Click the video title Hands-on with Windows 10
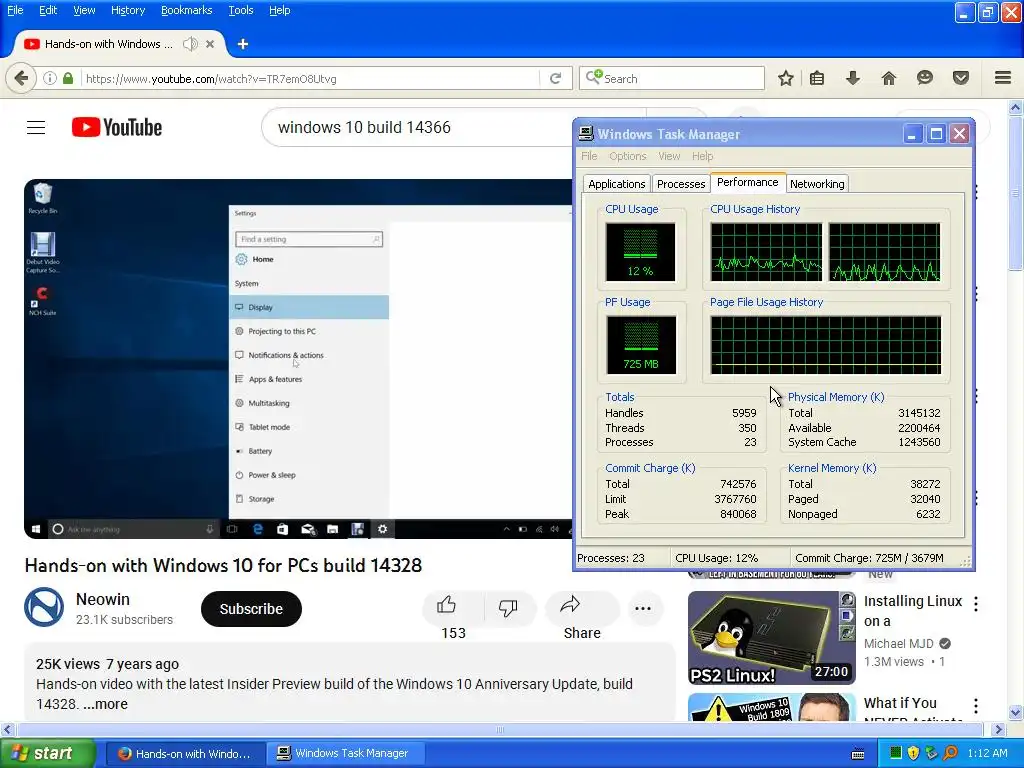This screenshot has width=1024, height=768. [223, 565]
